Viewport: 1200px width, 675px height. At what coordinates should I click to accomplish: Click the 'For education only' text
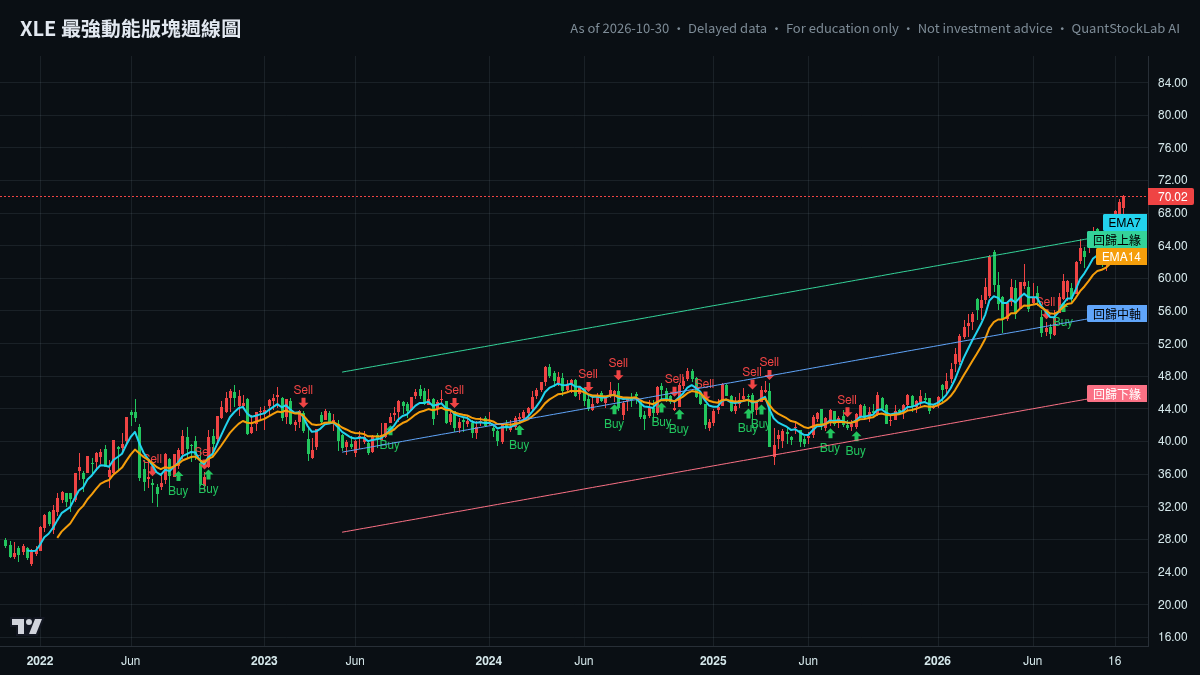pos(842,29)
